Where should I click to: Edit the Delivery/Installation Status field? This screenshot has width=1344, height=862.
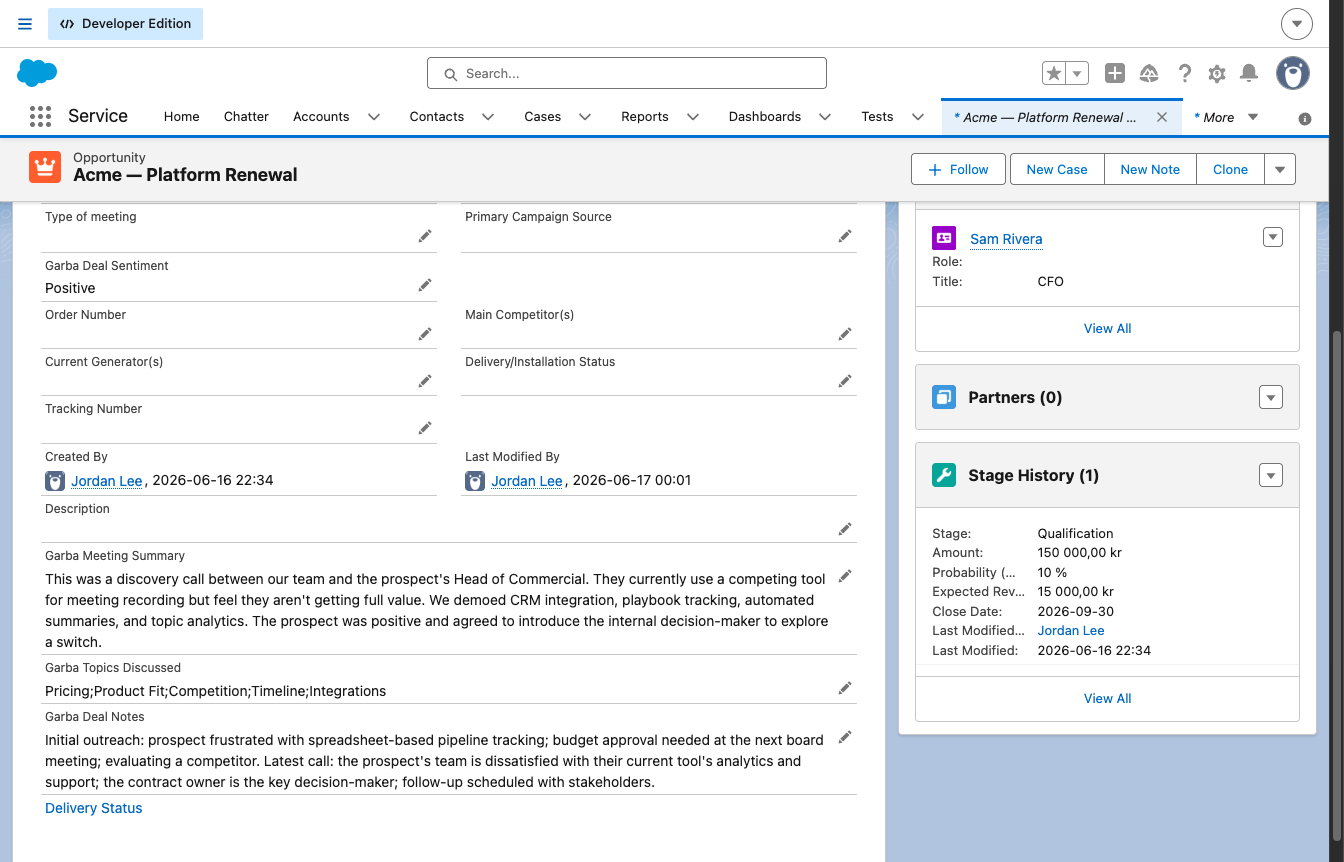tap(845, 381)
